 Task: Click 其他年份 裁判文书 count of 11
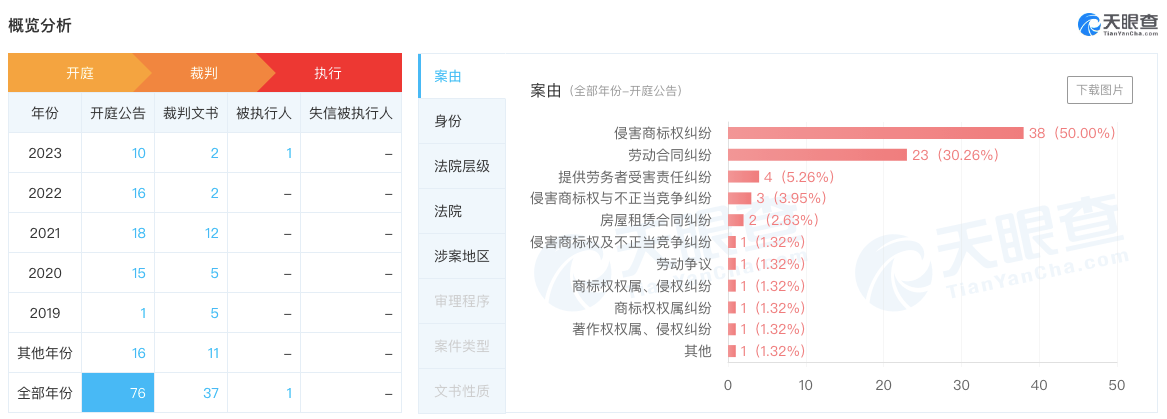(x=211, y=353)
